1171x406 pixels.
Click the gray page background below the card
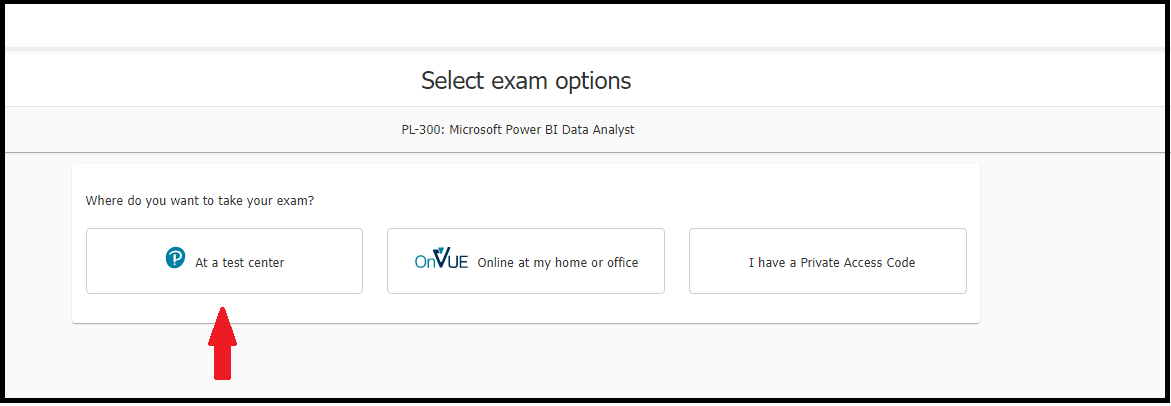click(597, 362)
